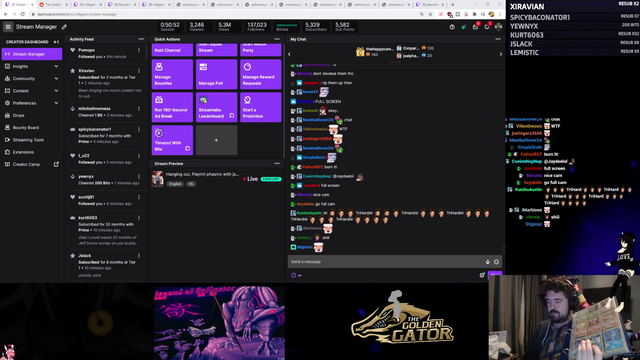Click the stream preview thumbnail
This screenshot has width=640, height=360.
click(x=158, y=179)
